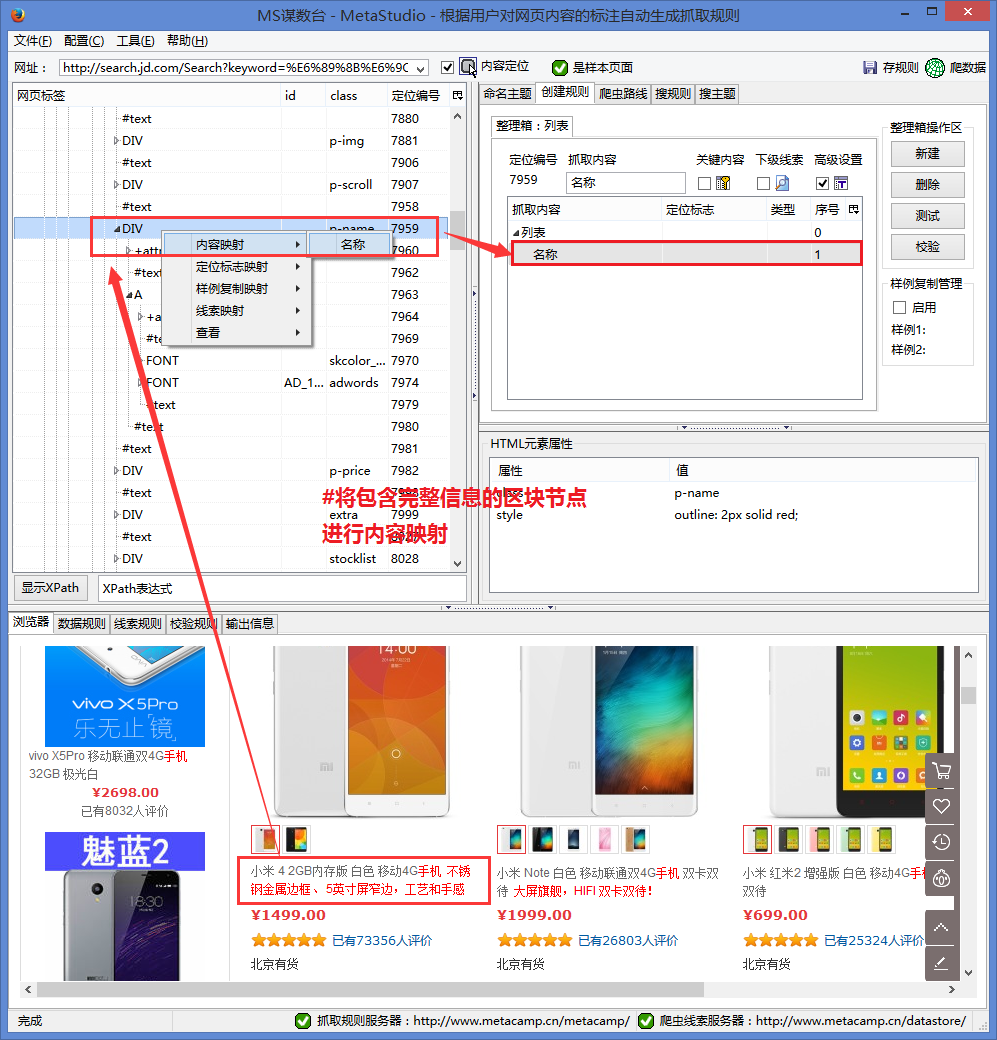
Task: Click the 新建 button
Action: tap(927, 154)
